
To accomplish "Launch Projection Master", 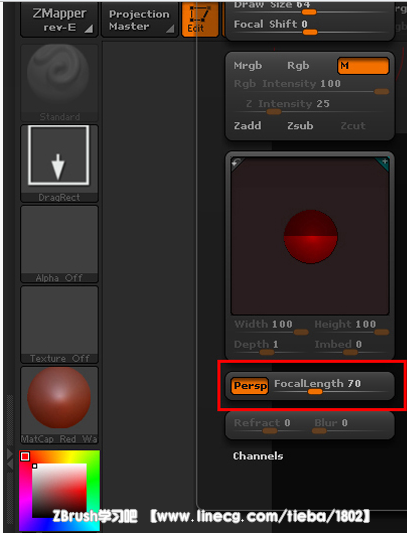I will (140, 19).
